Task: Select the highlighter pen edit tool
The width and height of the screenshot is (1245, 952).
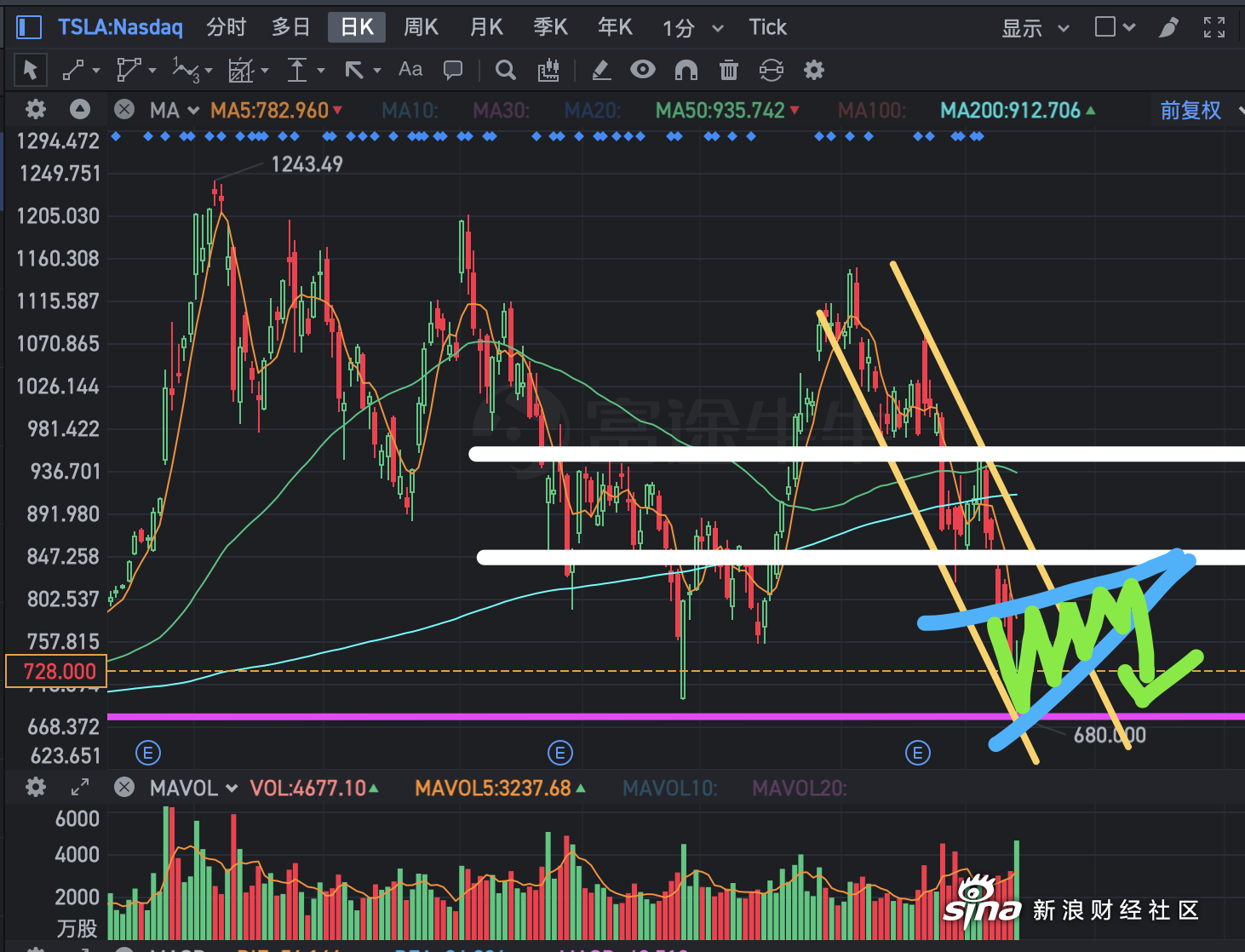Action: click(x=601, y=70)
